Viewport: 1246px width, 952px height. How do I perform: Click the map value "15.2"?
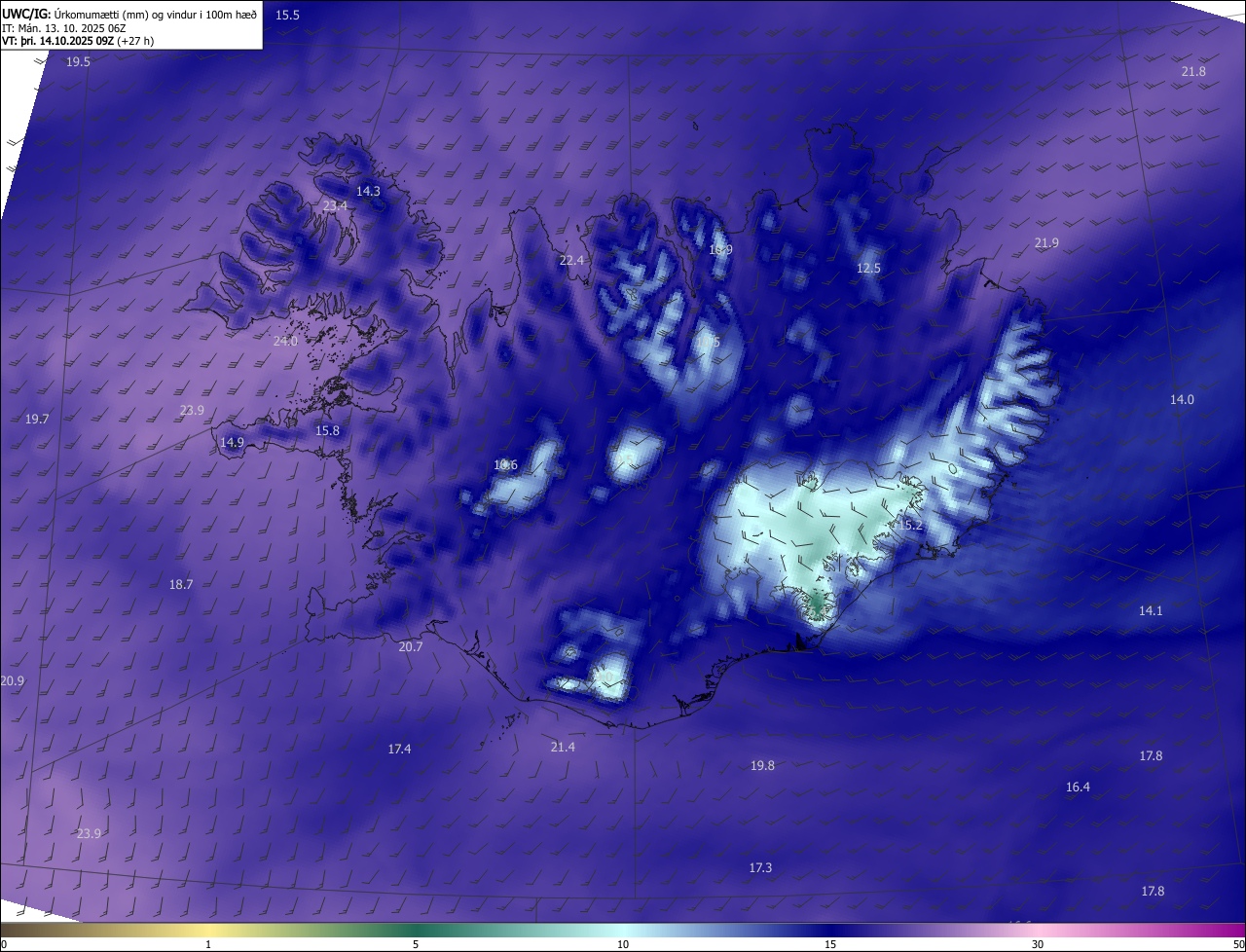[910, 525]
